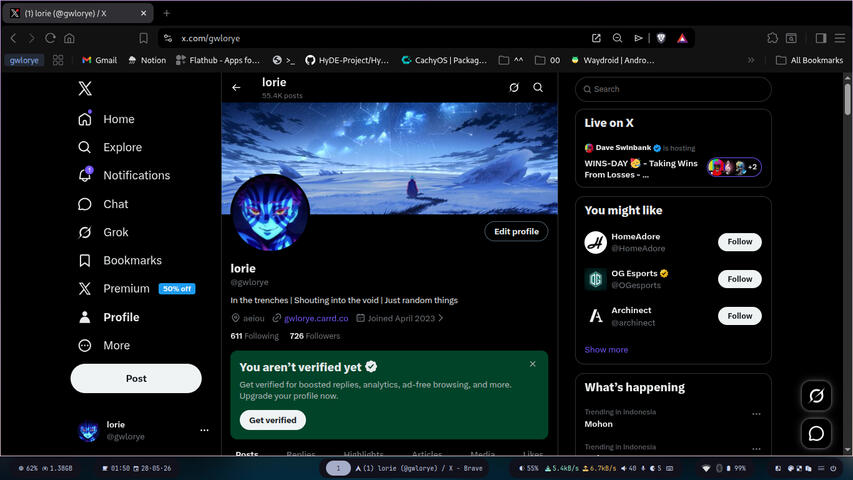
Task: Follow Archinect account
Action: [x=739, y=316]
